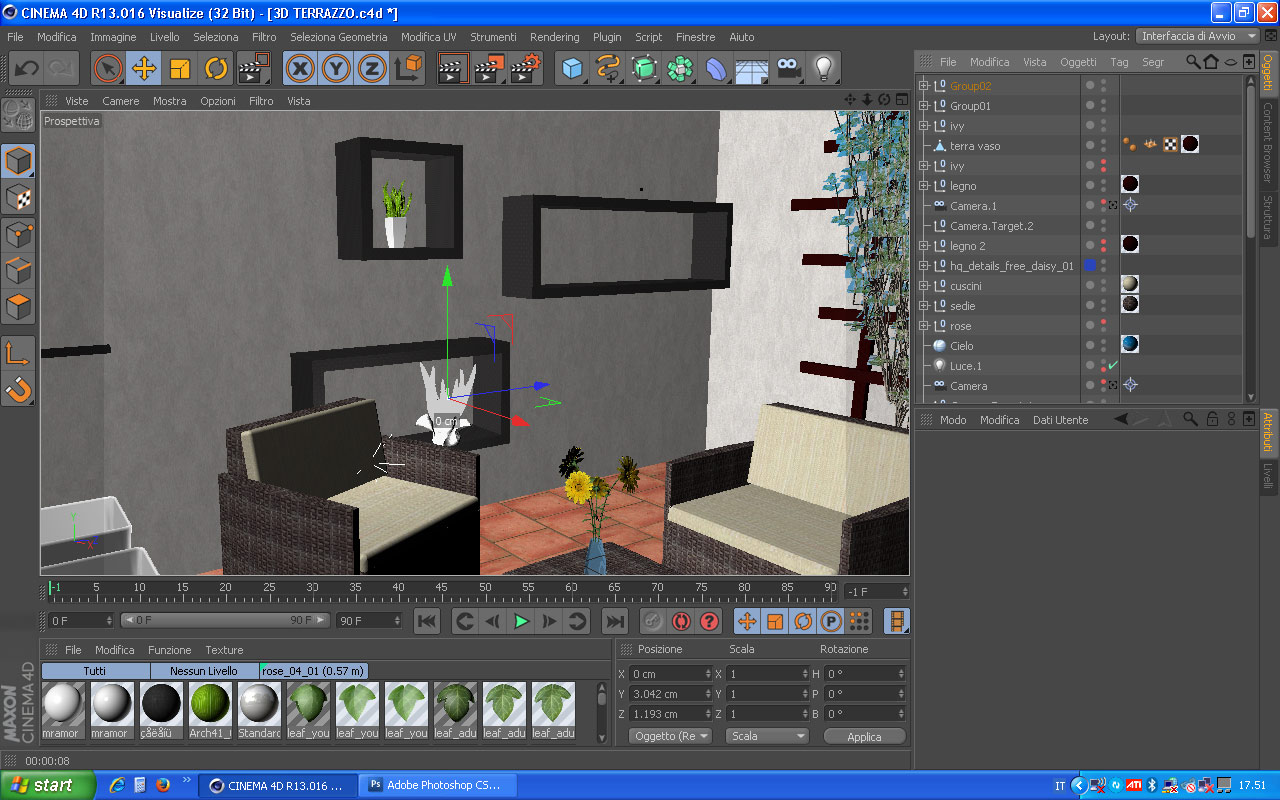Open the Rendering menu
This screenshot has width=1280, height=800.
point(555,37)
